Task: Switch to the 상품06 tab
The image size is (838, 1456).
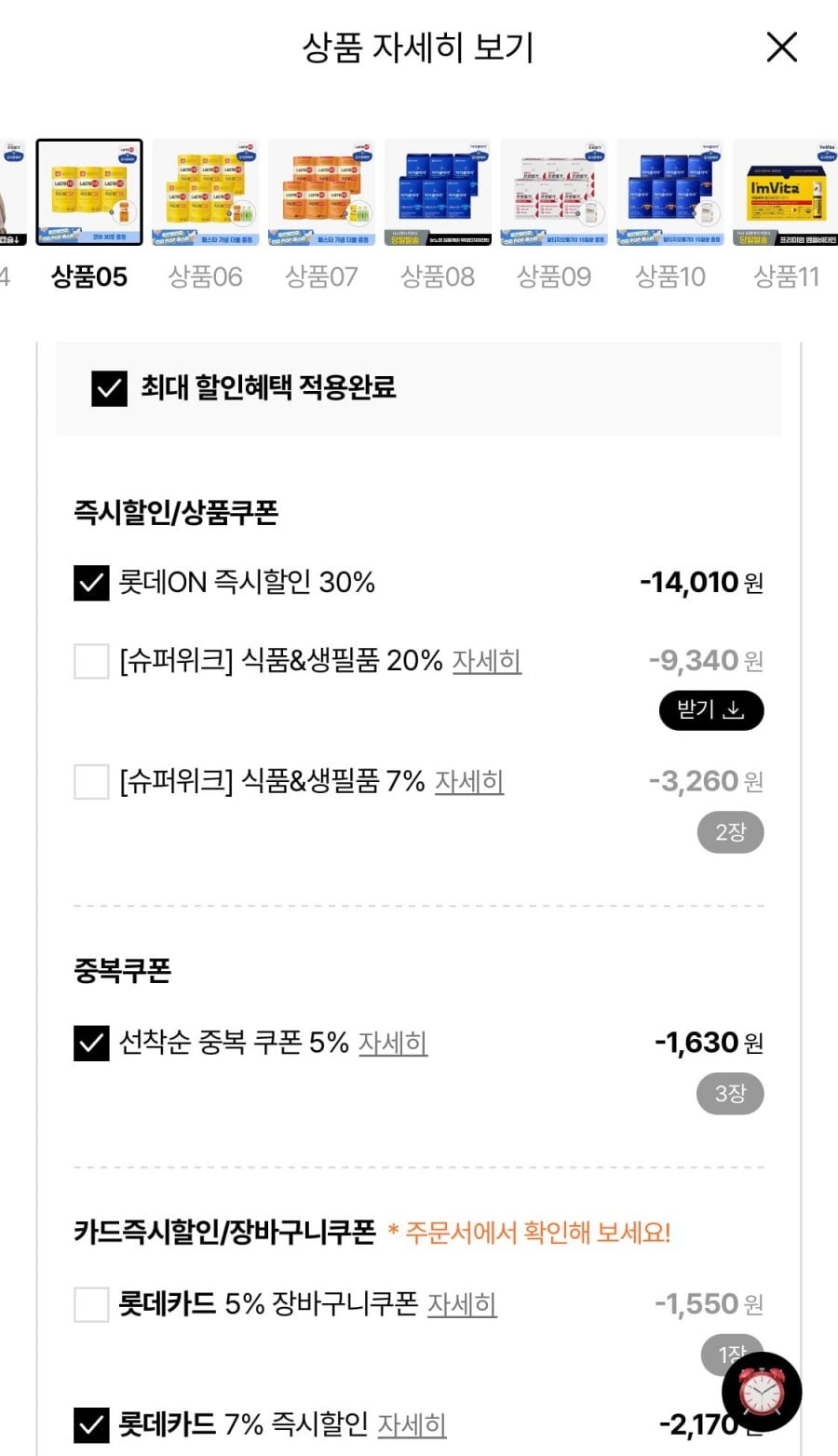Action: tap(205, 276)
